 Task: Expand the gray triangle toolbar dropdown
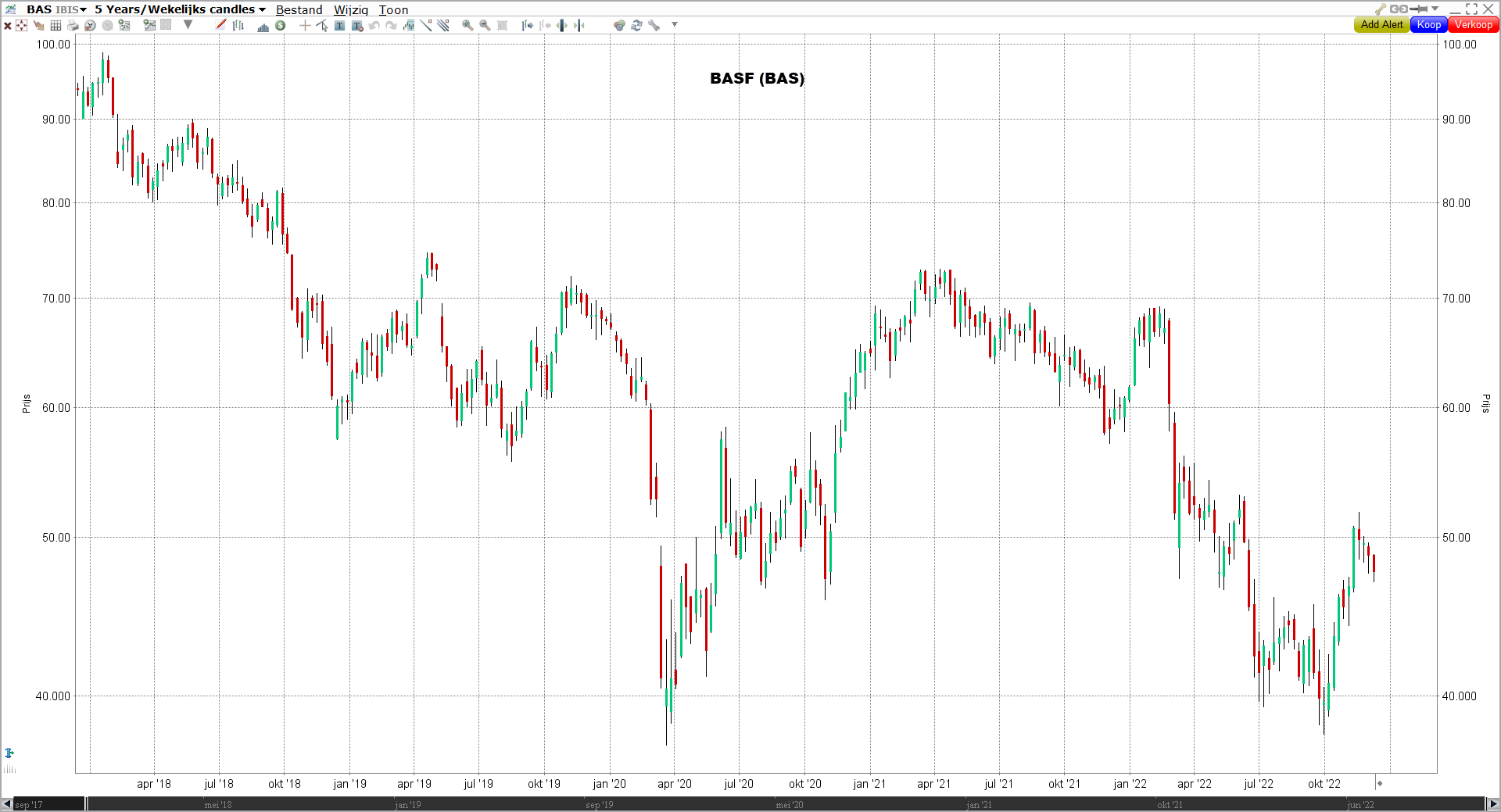(x=188, y=24)
